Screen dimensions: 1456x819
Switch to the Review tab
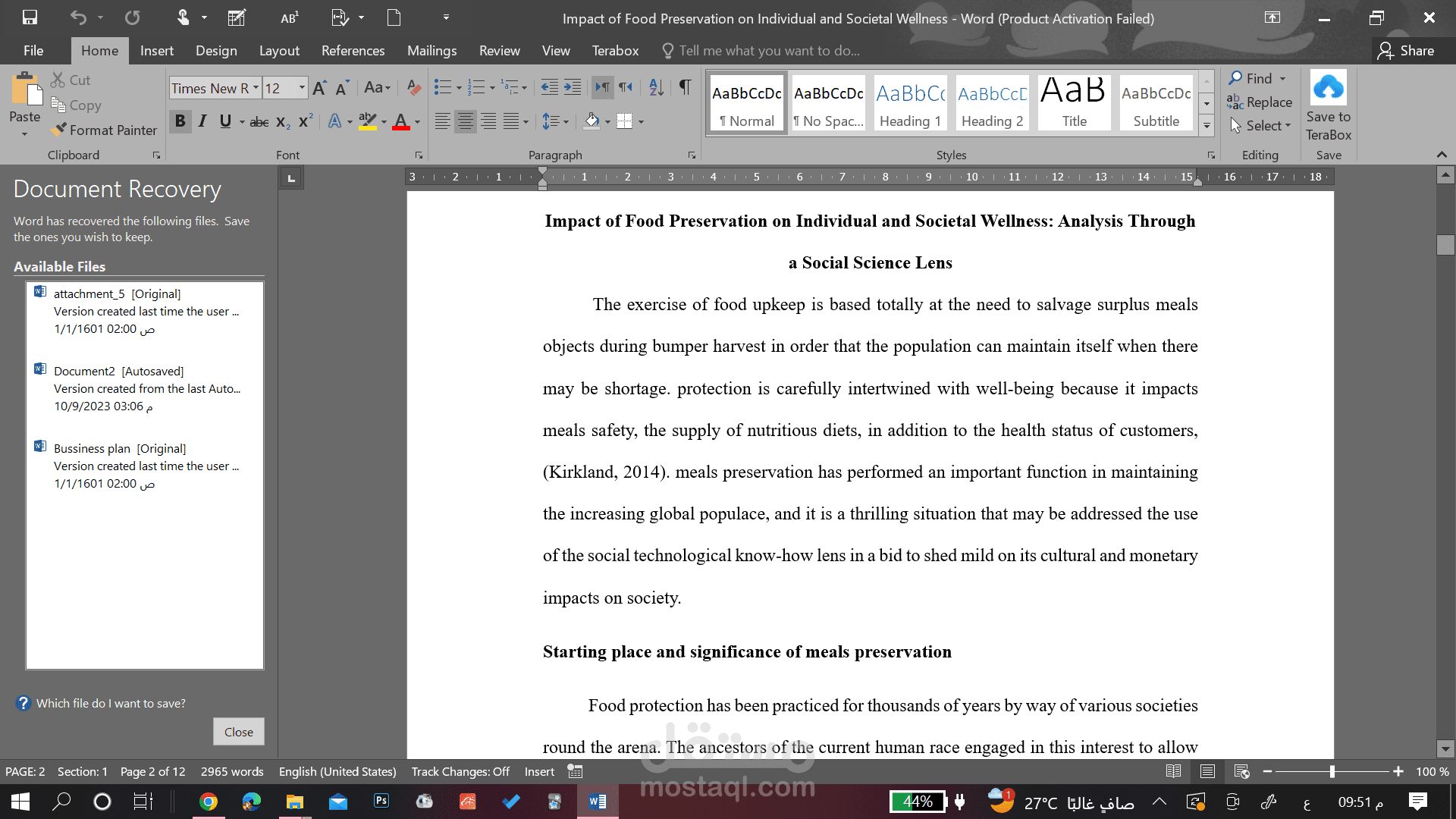tap(499, 51)
